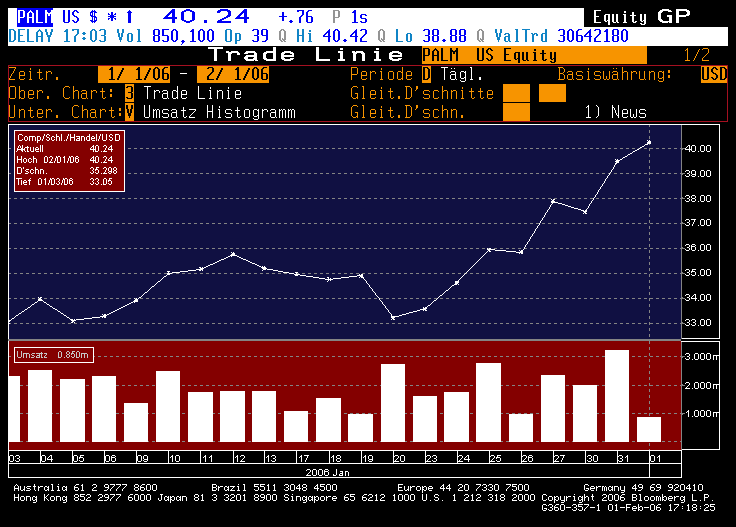Click the Tief 01/03/06 legend row
736x527 pixels.
point(65,182)
